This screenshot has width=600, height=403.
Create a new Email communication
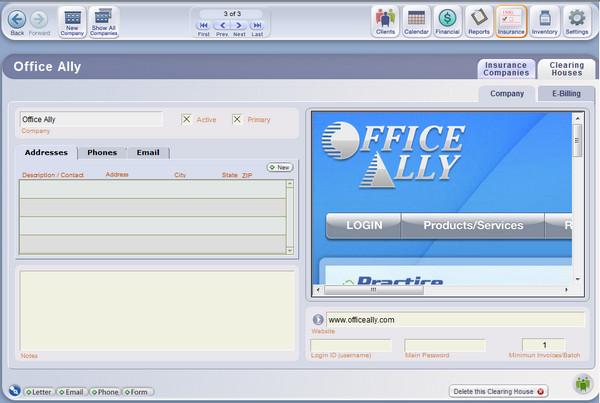(72, 392)
